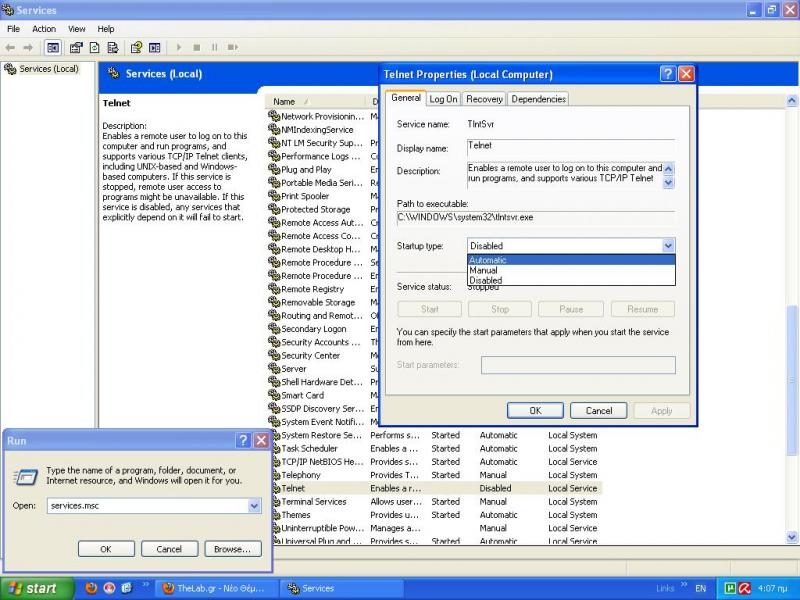Click the red antivirus tray icon
The height and width of the screenshot is (600, 800).
[744, 588]
